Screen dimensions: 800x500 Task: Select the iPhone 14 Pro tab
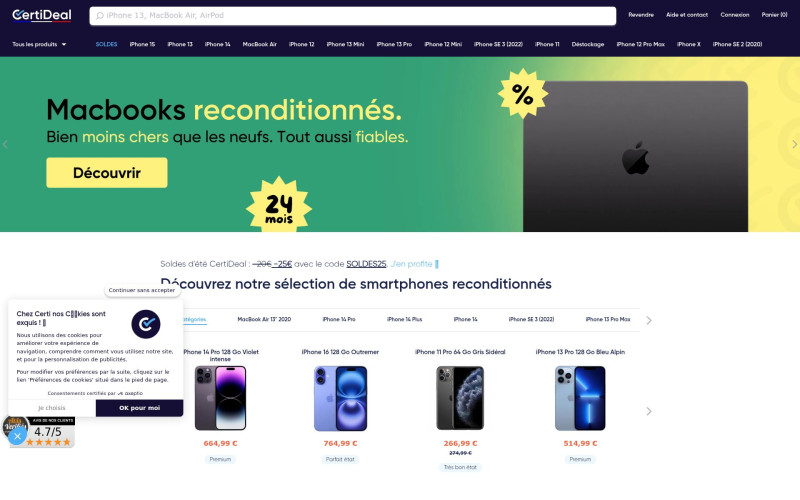(x=339, y=319)
